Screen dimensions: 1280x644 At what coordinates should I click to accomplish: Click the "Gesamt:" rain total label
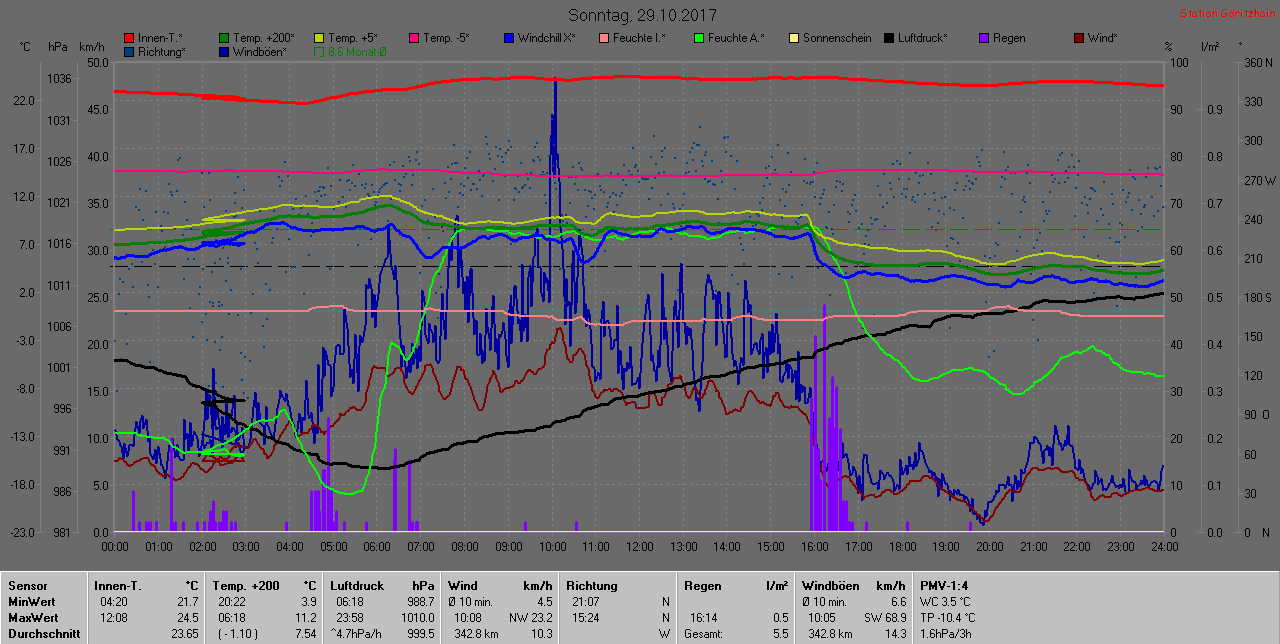(x=704, y=634)
